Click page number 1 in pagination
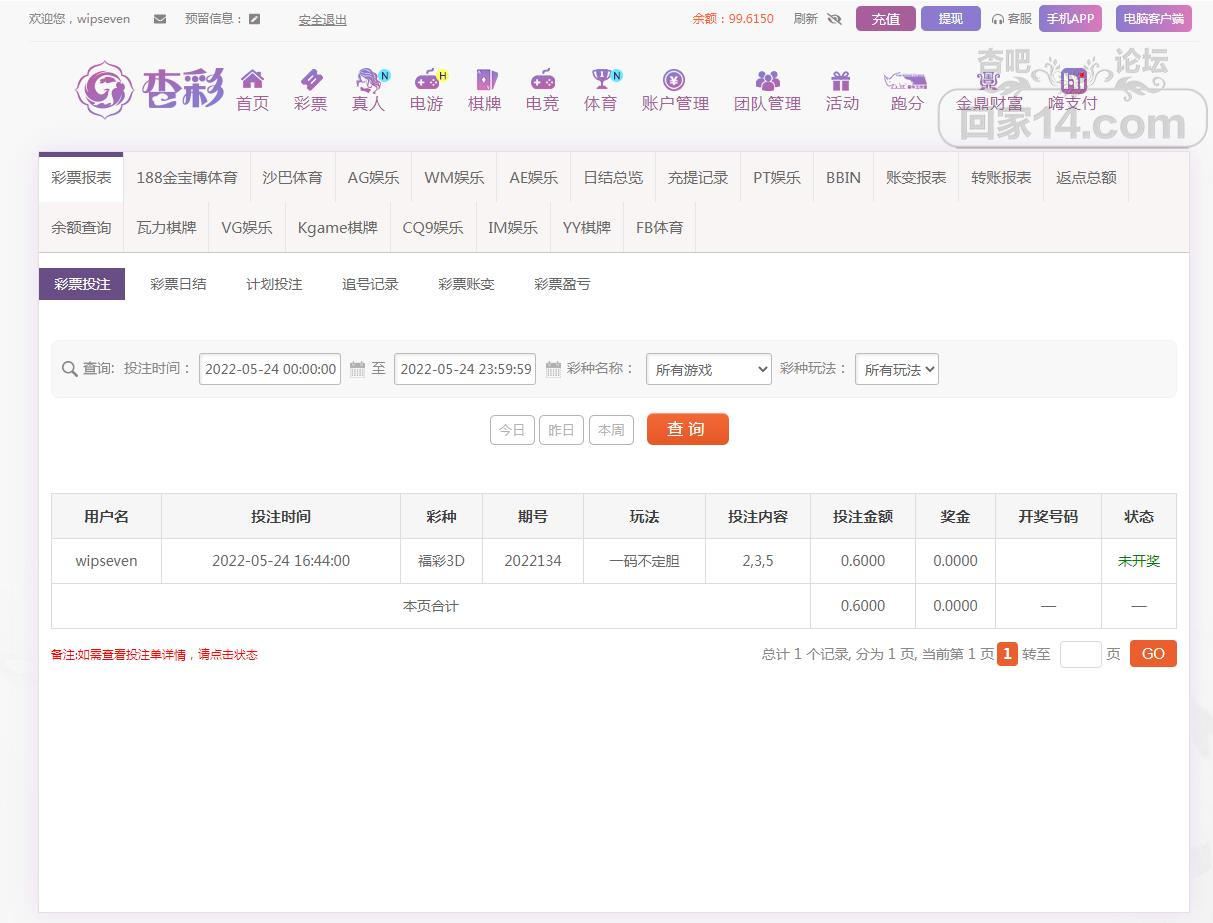Screen dimensions: 1213x923 pyautogui.click(x=1007, y=654)
